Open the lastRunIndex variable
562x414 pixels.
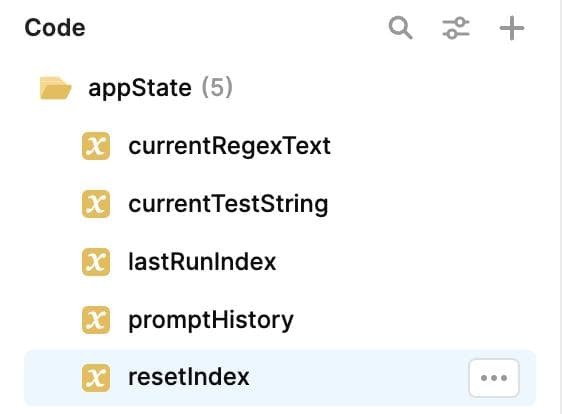tap(202, 262)
